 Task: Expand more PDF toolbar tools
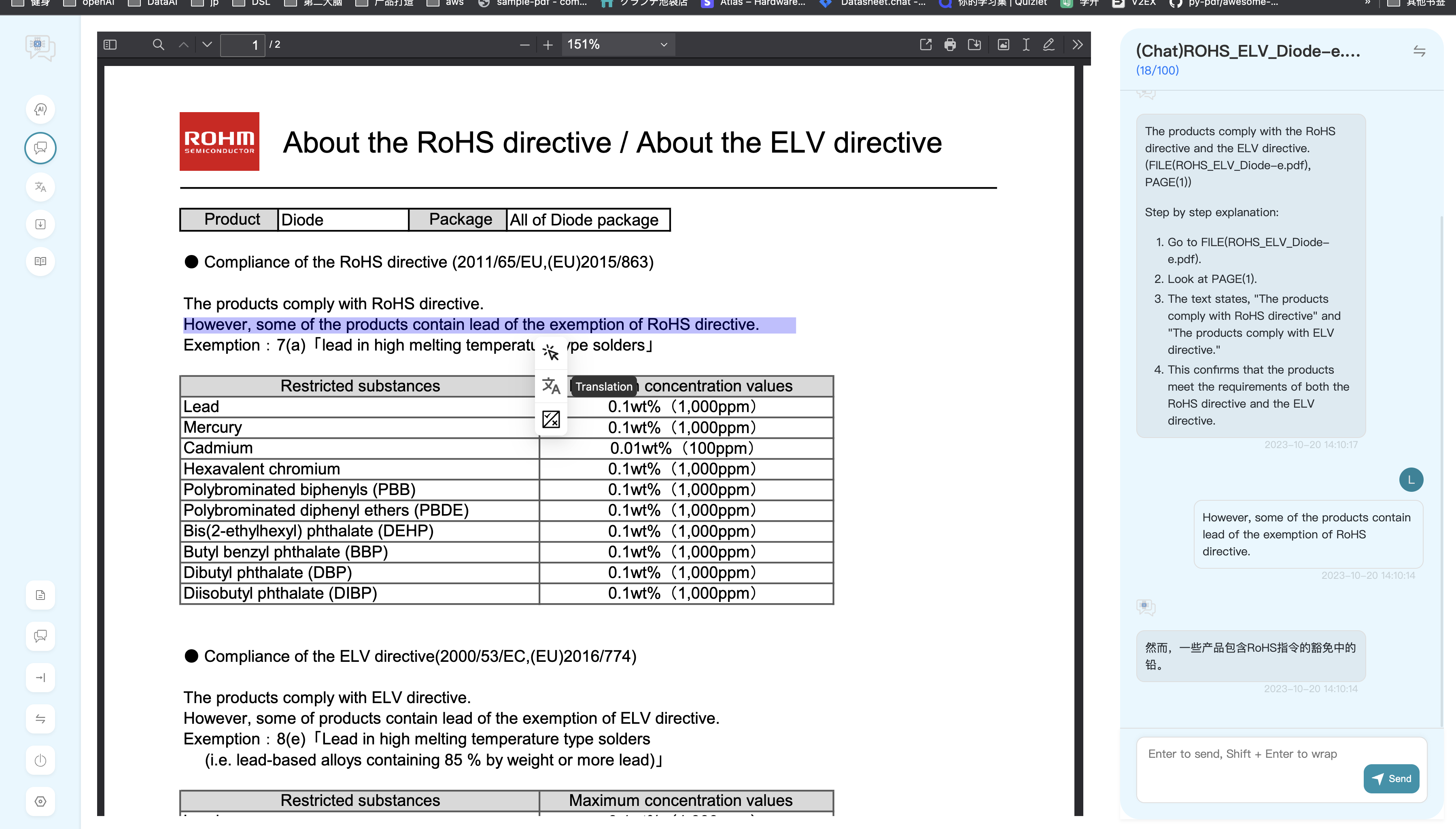click(1077, 45)
